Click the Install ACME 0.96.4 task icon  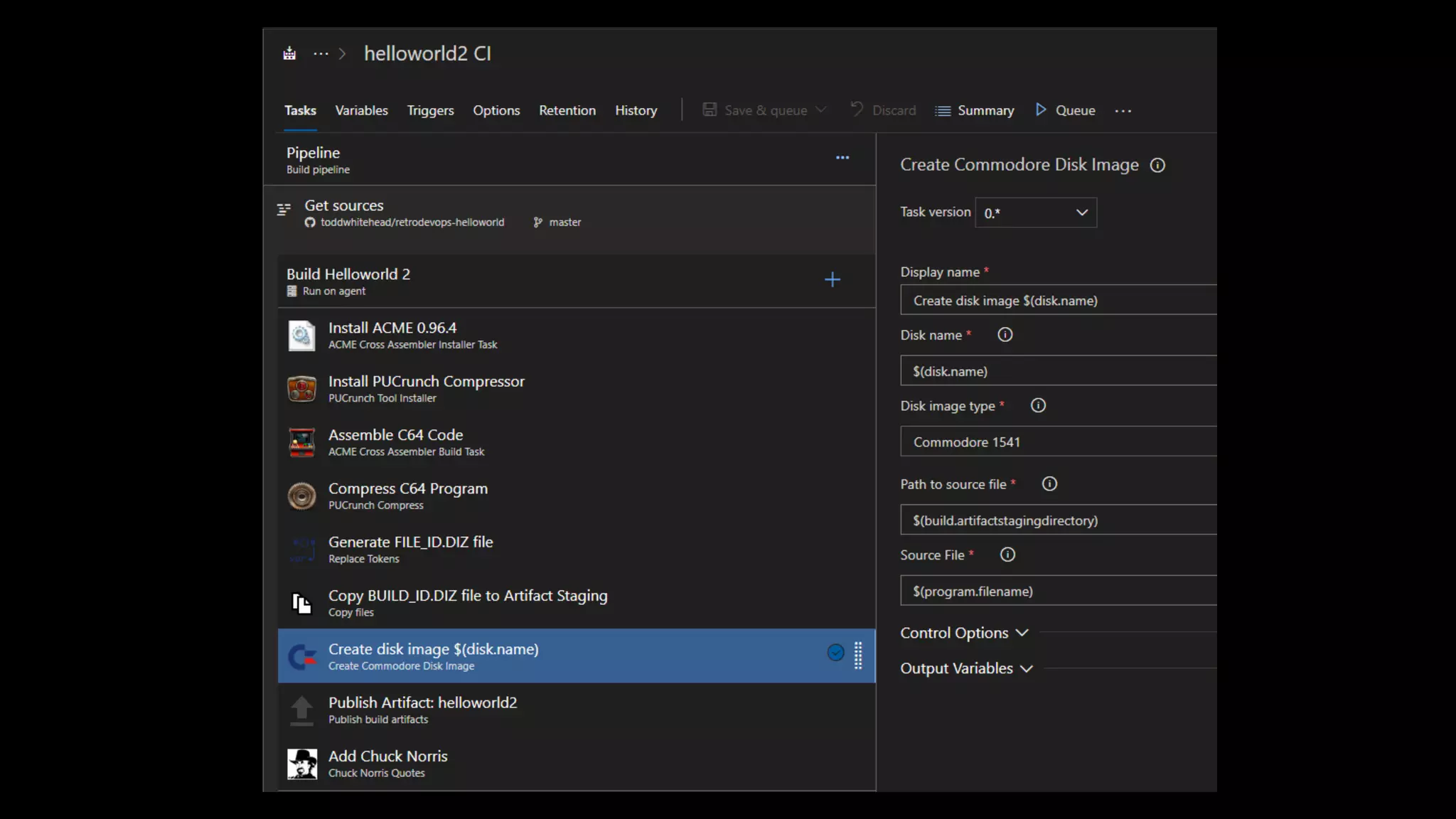point(301,336)
